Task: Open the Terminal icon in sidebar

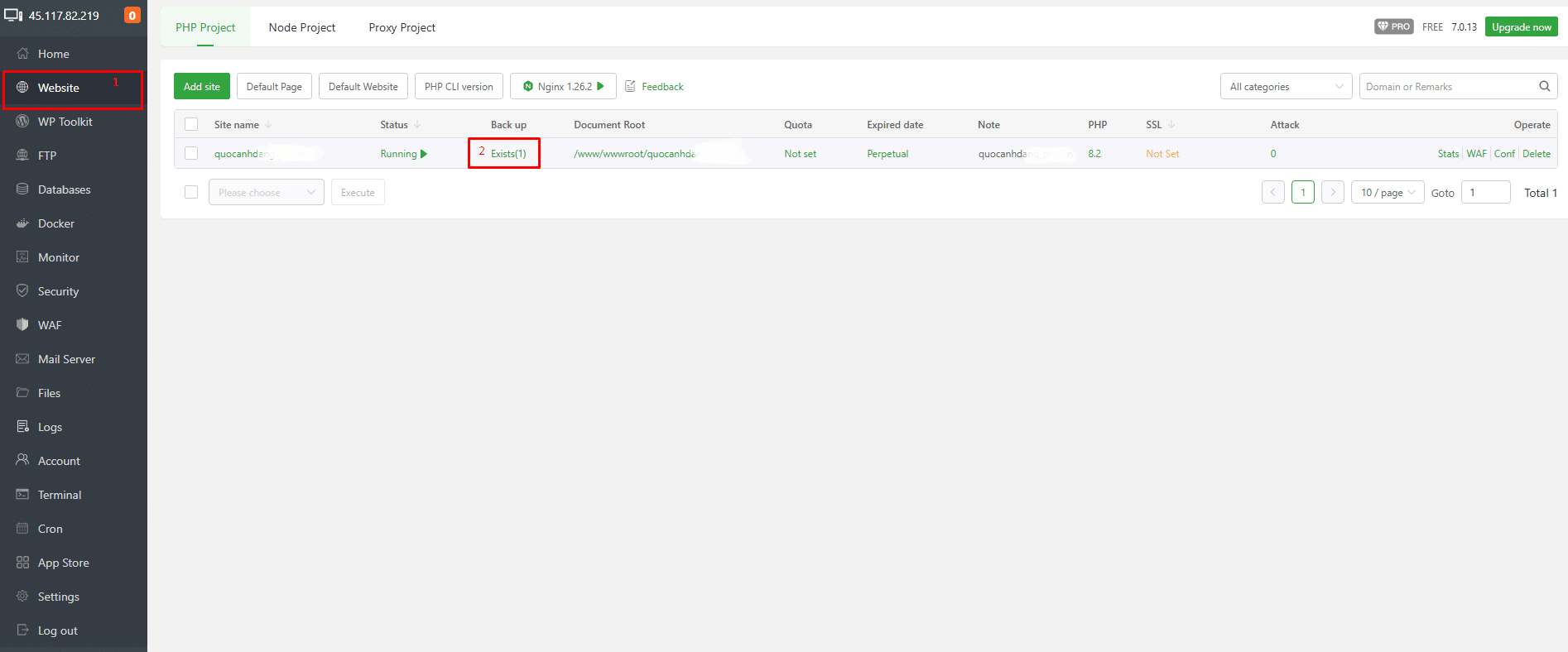Action: [x=22, y=495]
